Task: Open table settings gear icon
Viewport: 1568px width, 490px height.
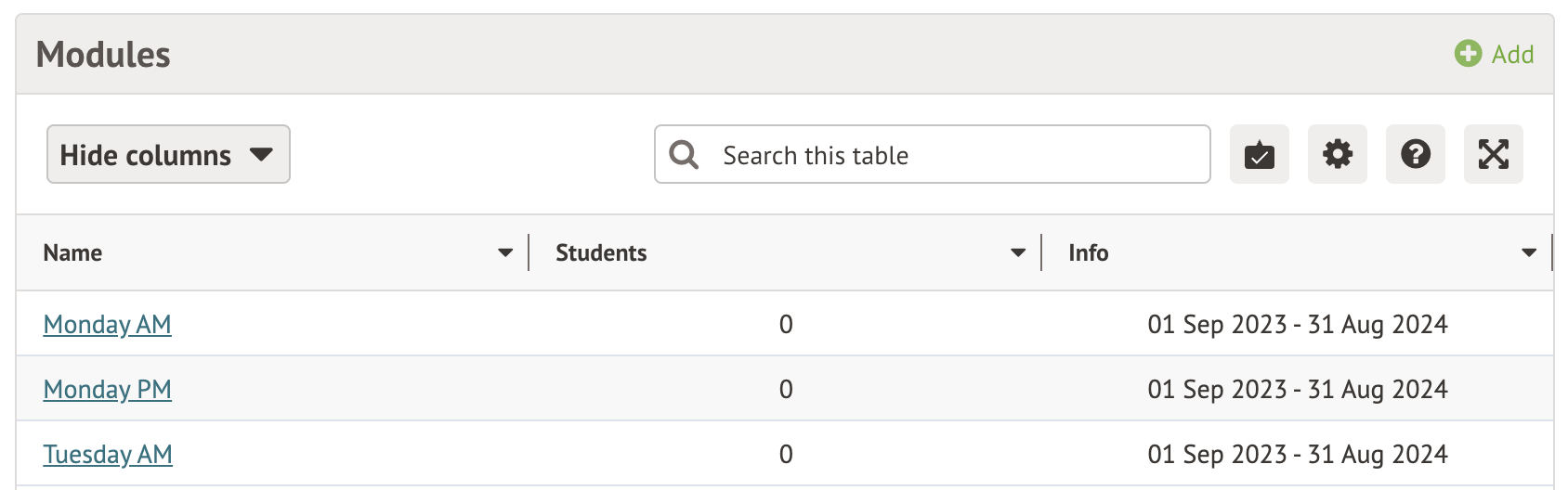Action: point(1337,155)
